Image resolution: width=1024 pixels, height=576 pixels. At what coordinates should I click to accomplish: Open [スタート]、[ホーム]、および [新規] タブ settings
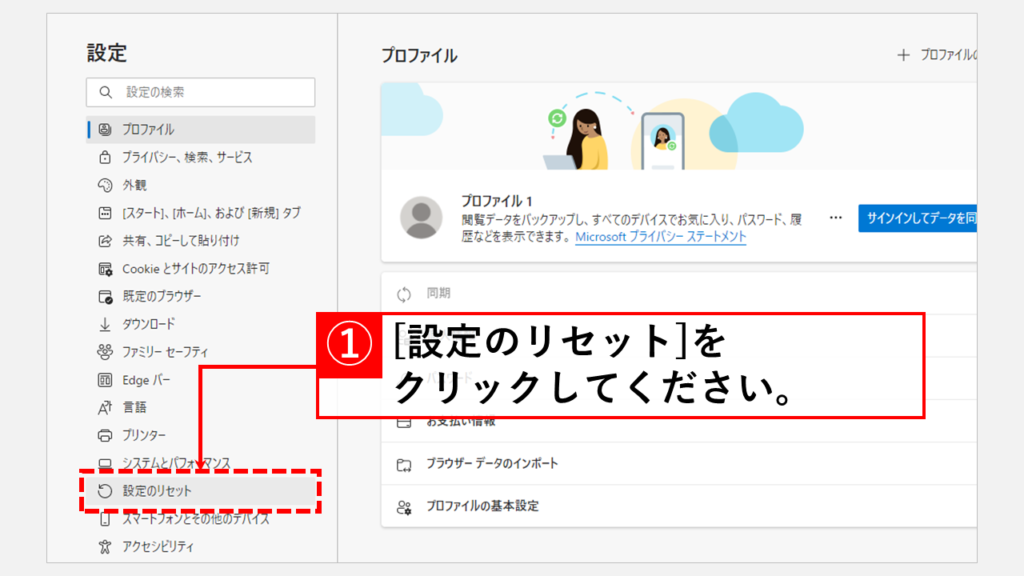coord(210,213)
